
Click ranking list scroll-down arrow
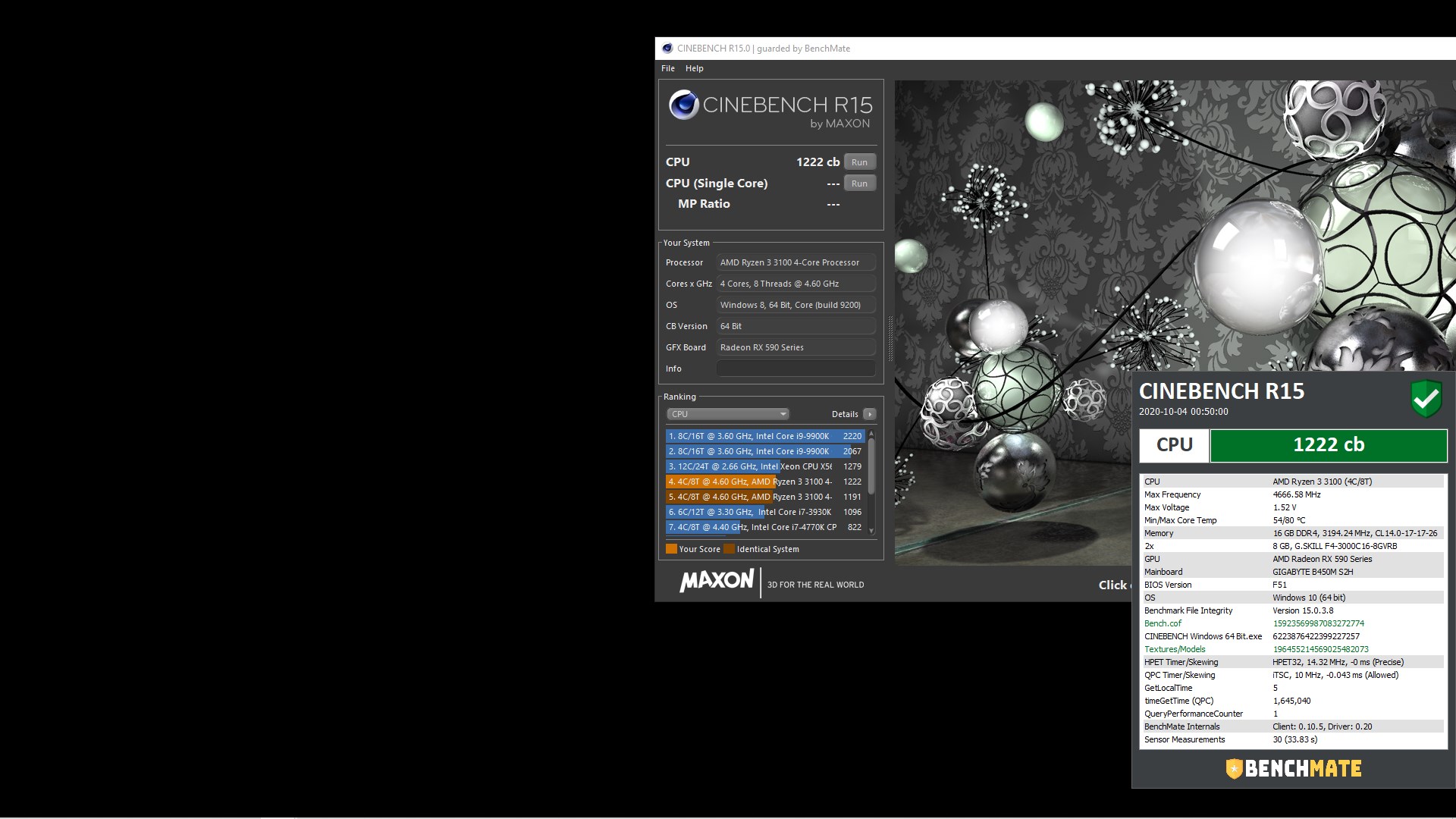click(871, 530)
